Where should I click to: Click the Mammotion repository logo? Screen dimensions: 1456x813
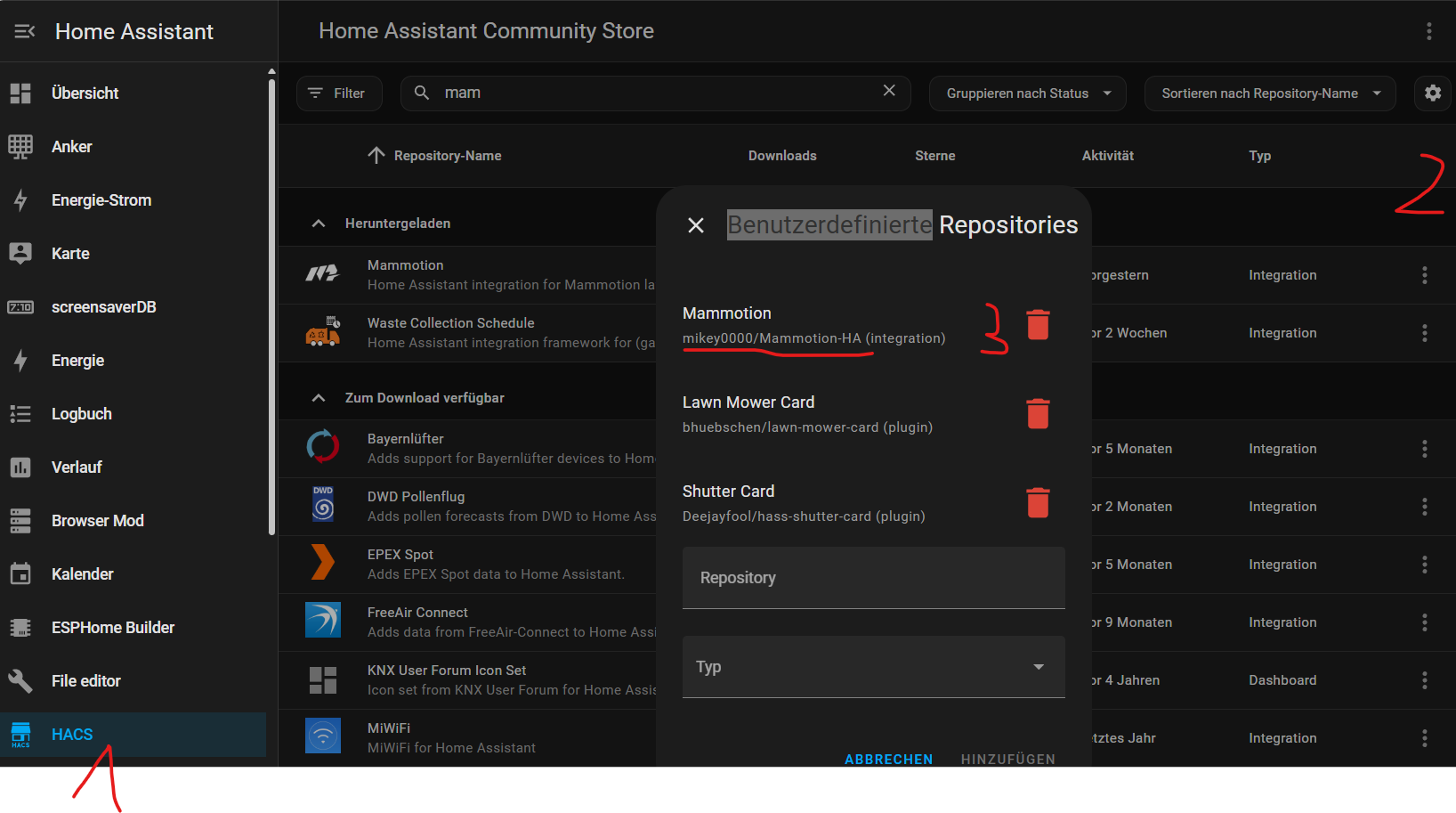(x=323, y=274)
